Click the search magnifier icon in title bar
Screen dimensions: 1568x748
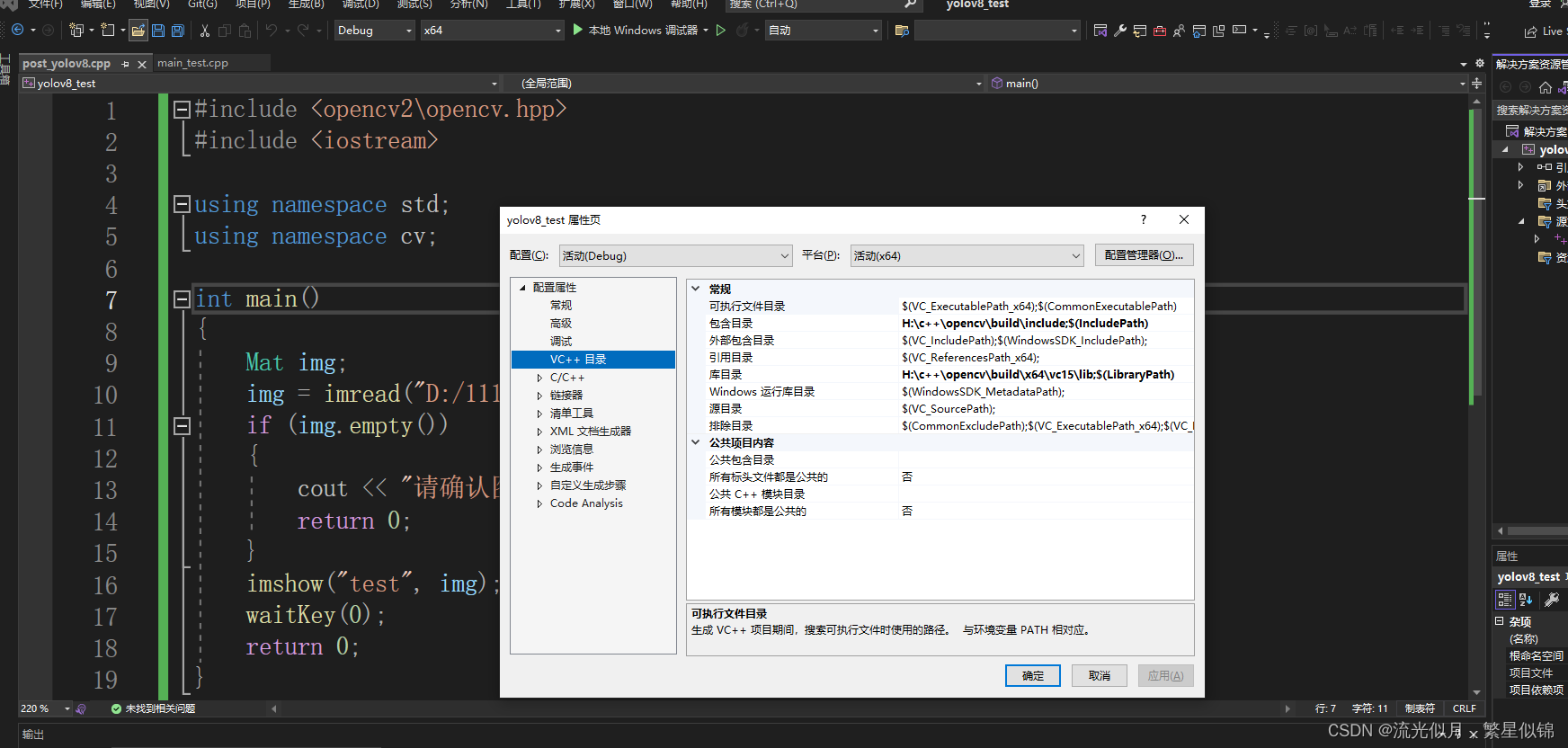click(910, 4)
